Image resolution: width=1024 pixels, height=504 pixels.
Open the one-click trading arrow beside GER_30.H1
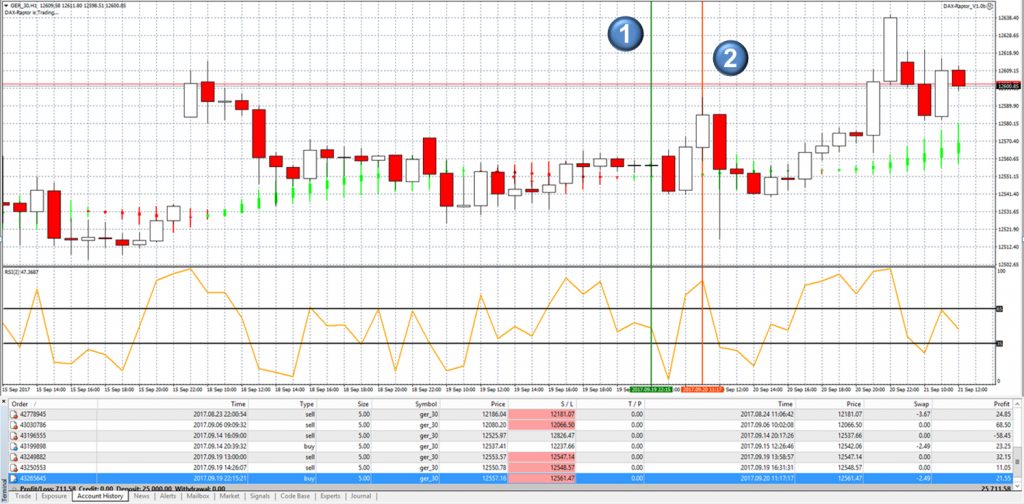tap(5, 6)
